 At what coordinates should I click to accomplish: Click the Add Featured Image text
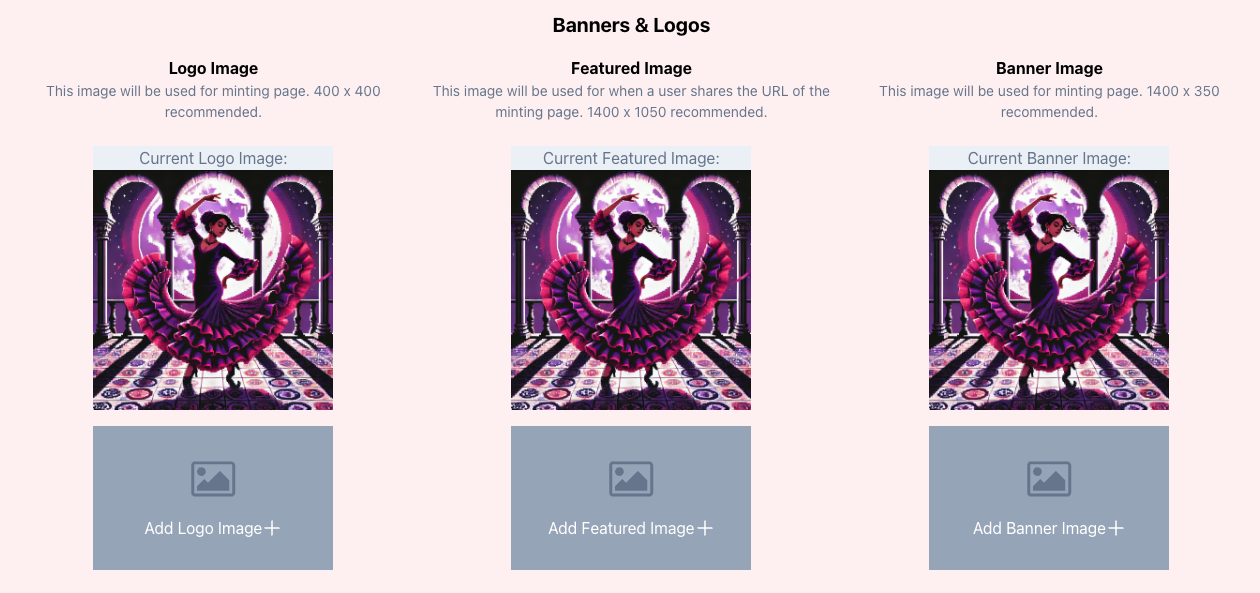(621, 528)
